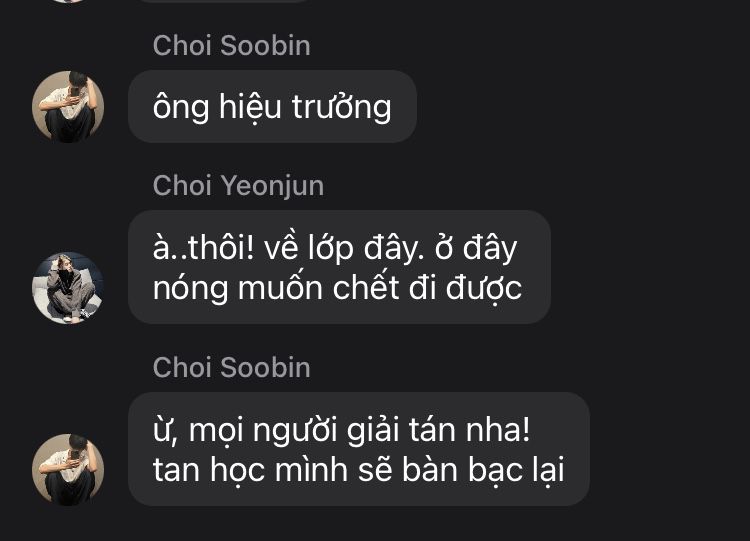Open Soobin's avatar beside the last message
The height and width of the screenshot is (541, 750).
(x=68, y=470)
